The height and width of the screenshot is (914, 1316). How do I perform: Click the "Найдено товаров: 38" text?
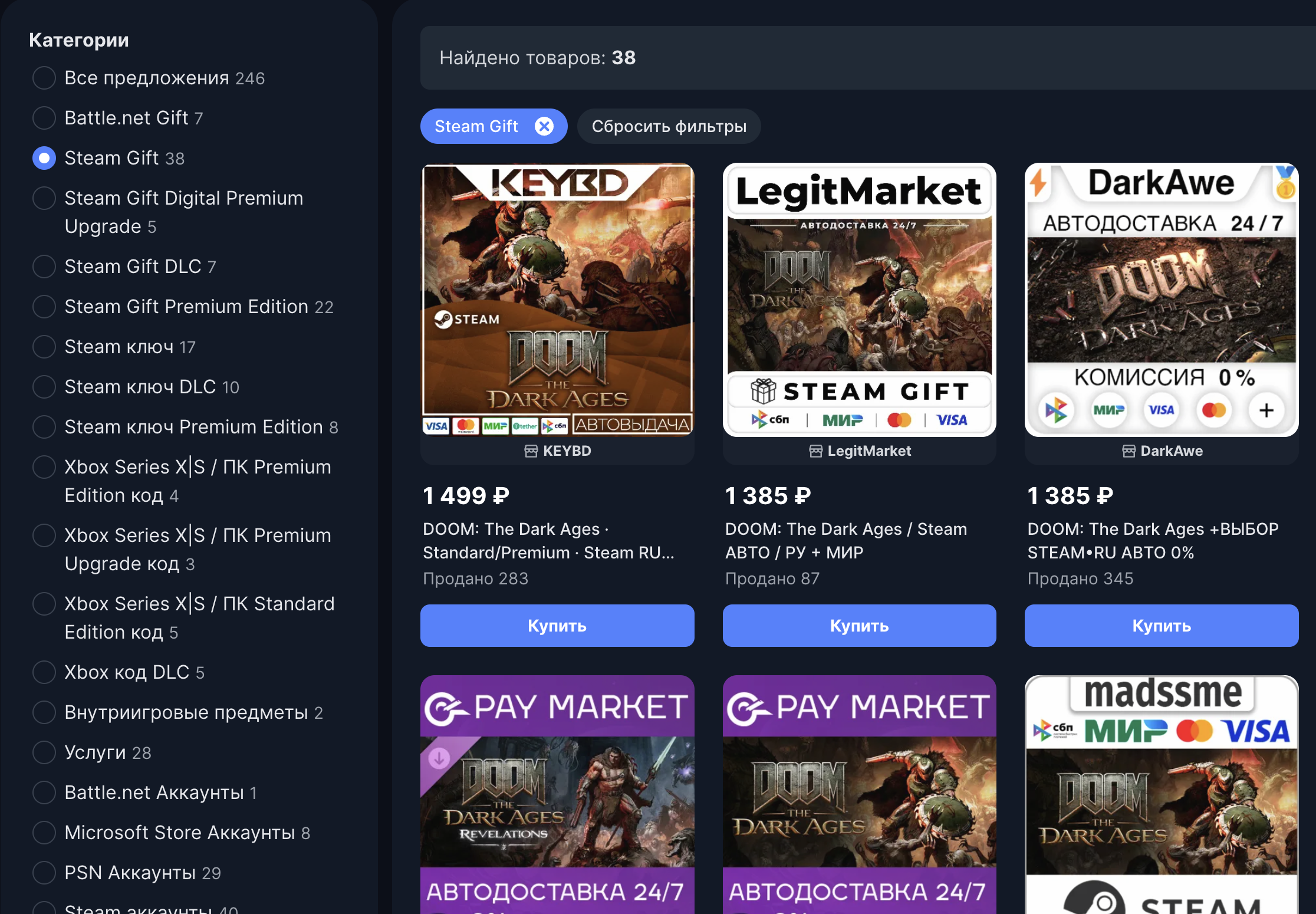pos(538,58)
